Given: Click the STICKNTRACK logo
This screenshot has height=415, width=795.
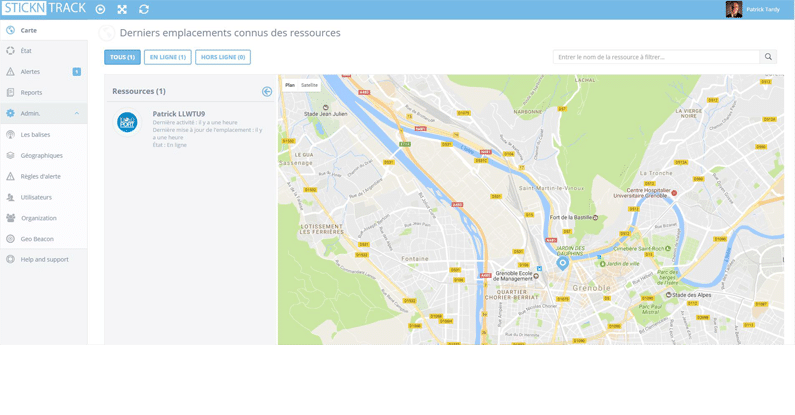Looking at the screenshot, I should point(44,9).
